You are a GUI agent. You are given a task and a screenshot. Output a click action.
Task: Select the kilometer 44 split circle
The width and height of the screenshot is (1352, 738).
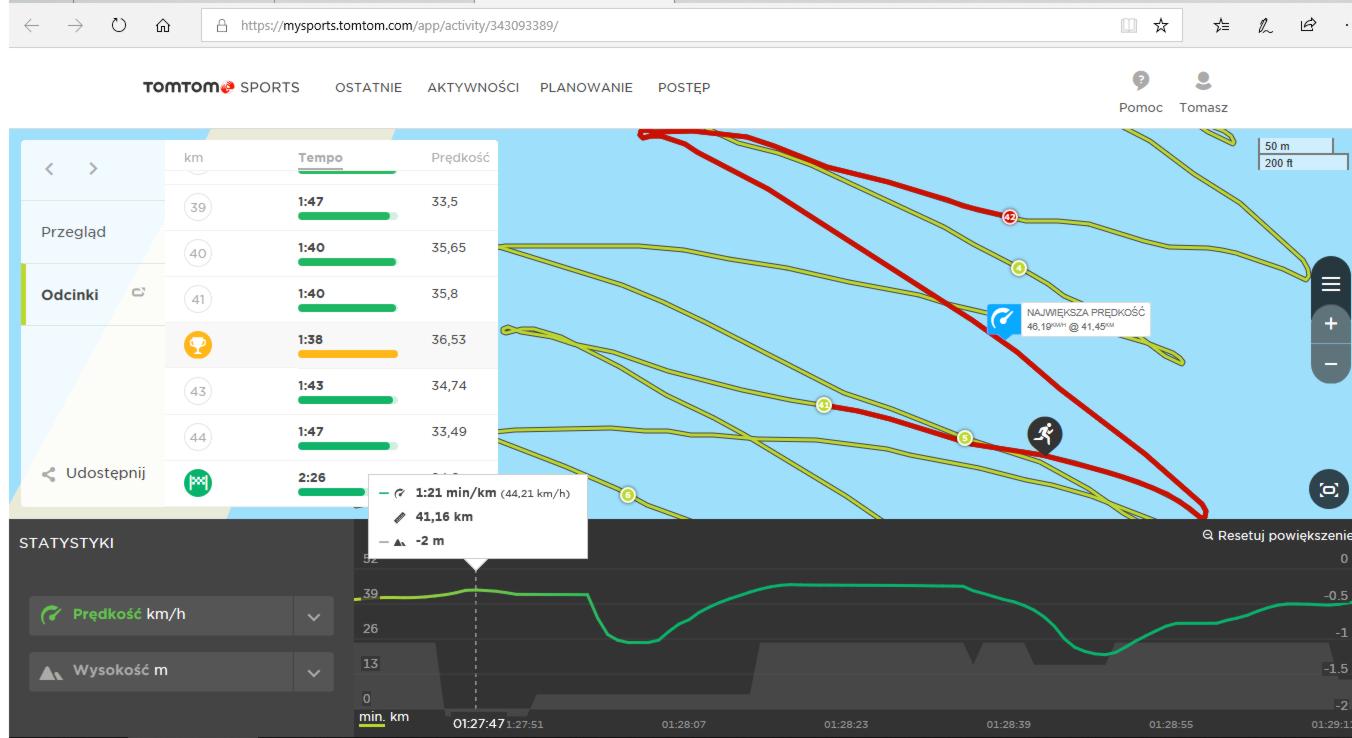[198, 438]
